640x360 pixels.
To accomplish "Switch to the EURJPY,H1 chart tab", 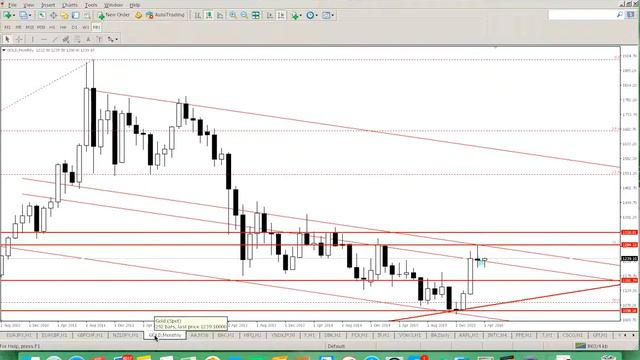I will coord(19,335).
